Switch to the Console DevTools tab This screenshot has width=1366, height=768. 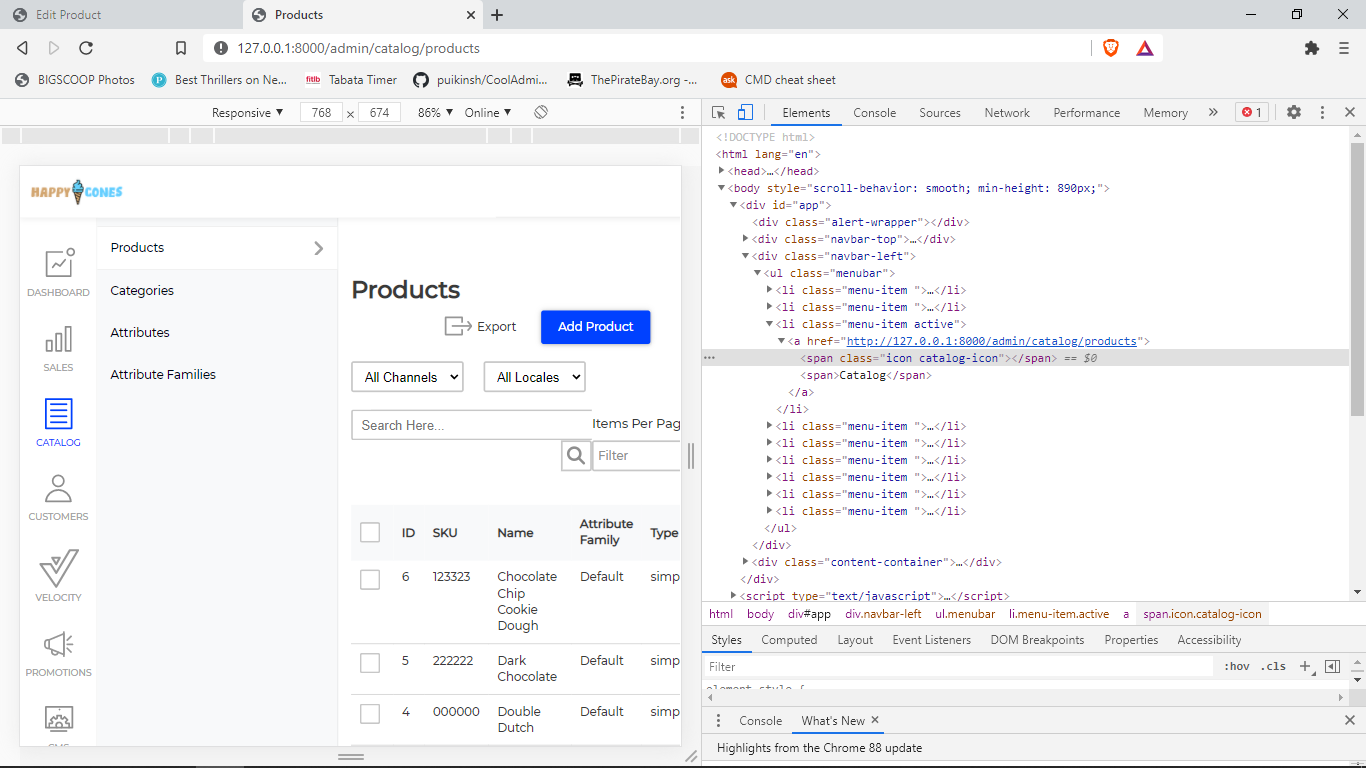coord(875,113)
